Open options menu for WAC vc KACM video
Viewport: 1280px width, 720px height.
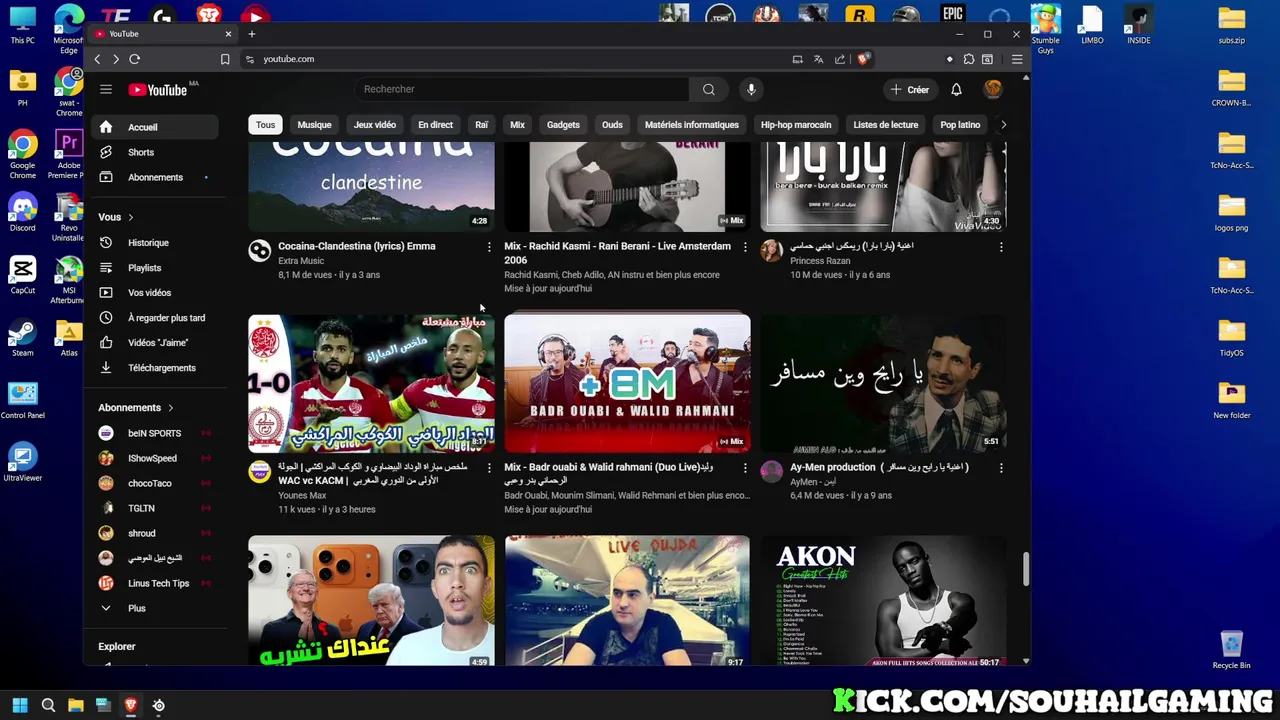click(x=489, y=467)
